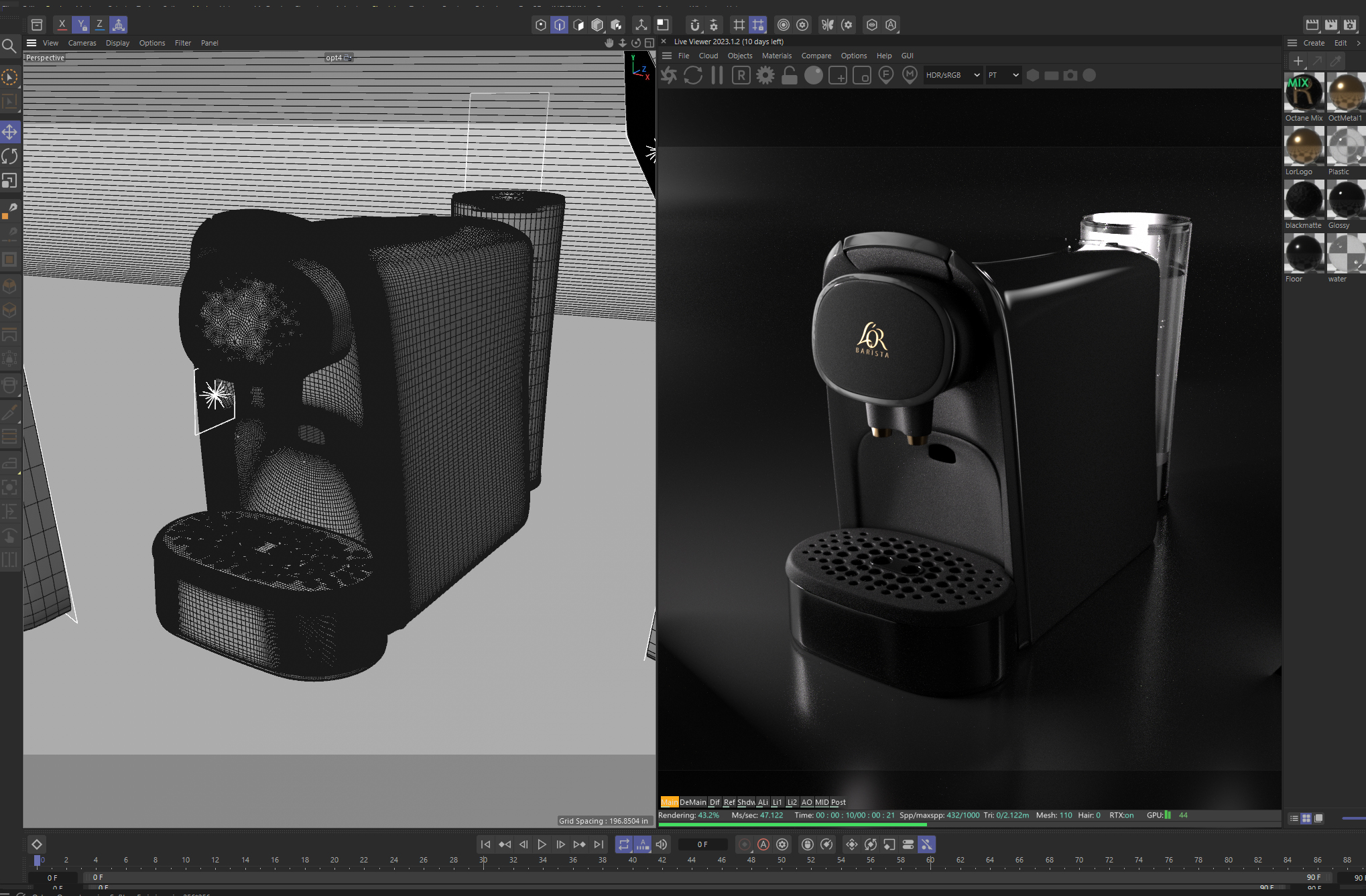
Task: Restart the Live Viewer render
Action: [x=693, y=75]
